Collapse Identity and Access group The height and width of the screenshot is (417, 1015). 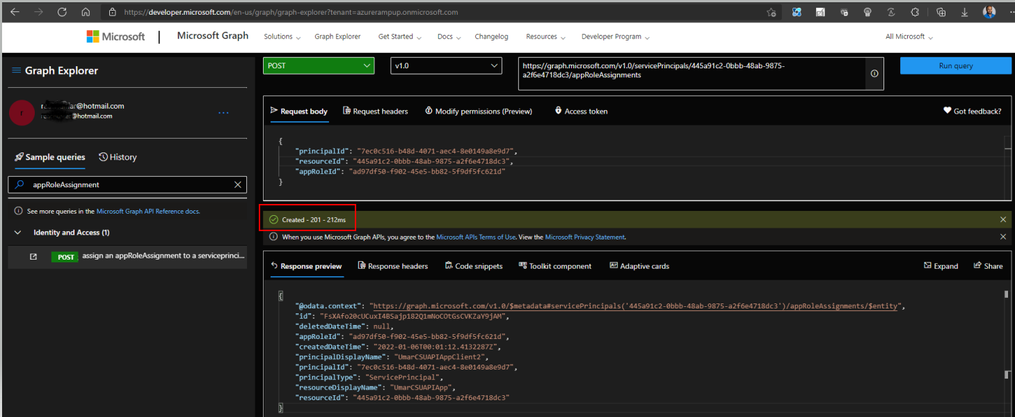tap(17, 232)
